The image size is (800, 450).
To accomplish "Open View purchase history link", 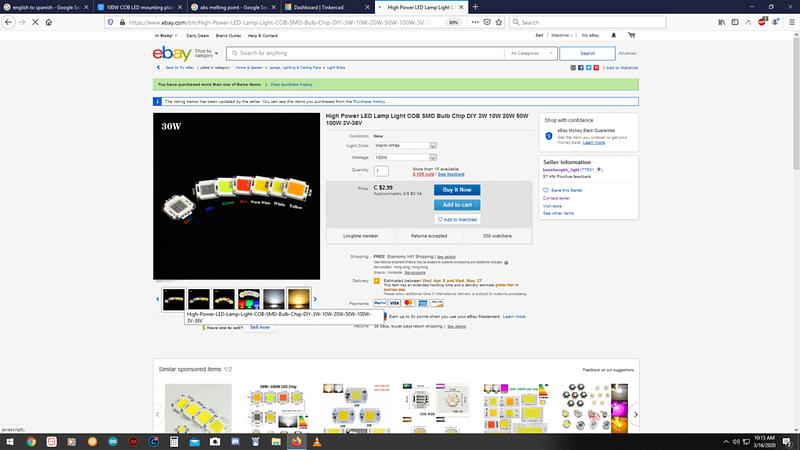I will click(x=291, y=84).
